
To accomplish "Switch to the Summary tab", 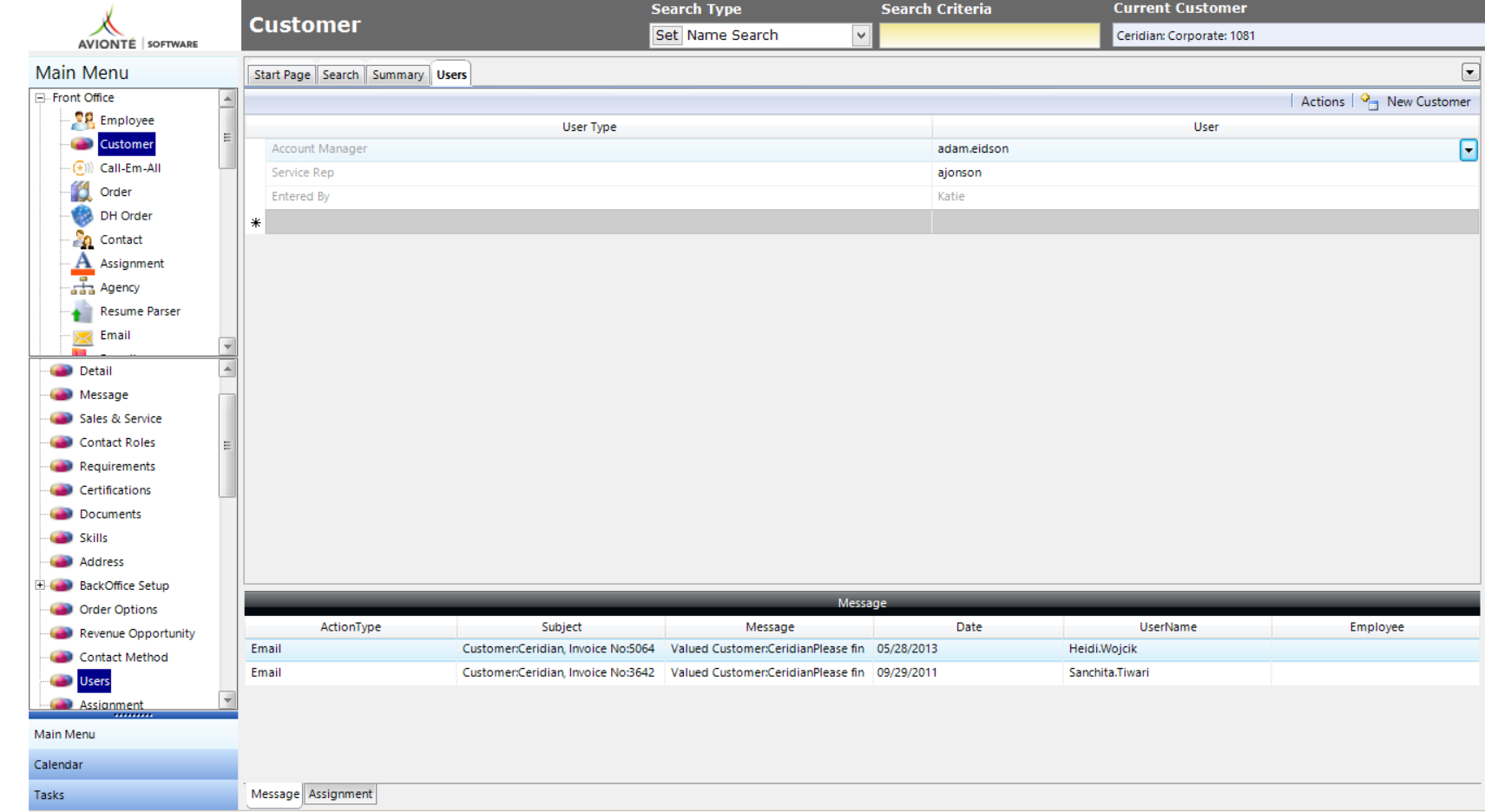I will pyautogui.click(x=398, y=75).
